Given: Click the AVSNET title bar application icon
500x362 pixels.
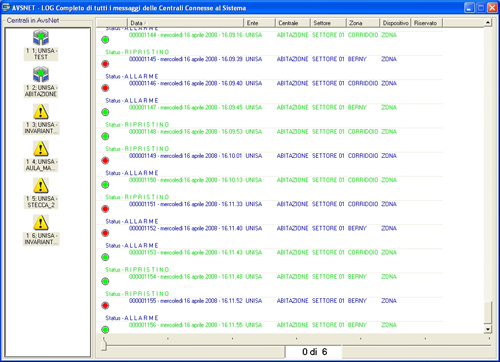Looking at the screenshot, I should pyautogui.click(x=6, y=7).
